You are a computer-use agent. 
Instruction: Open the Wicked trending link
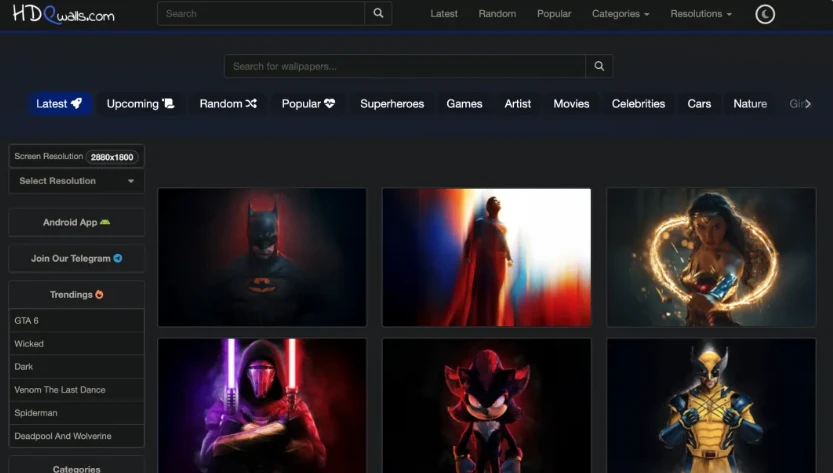[x=76, y=343]
